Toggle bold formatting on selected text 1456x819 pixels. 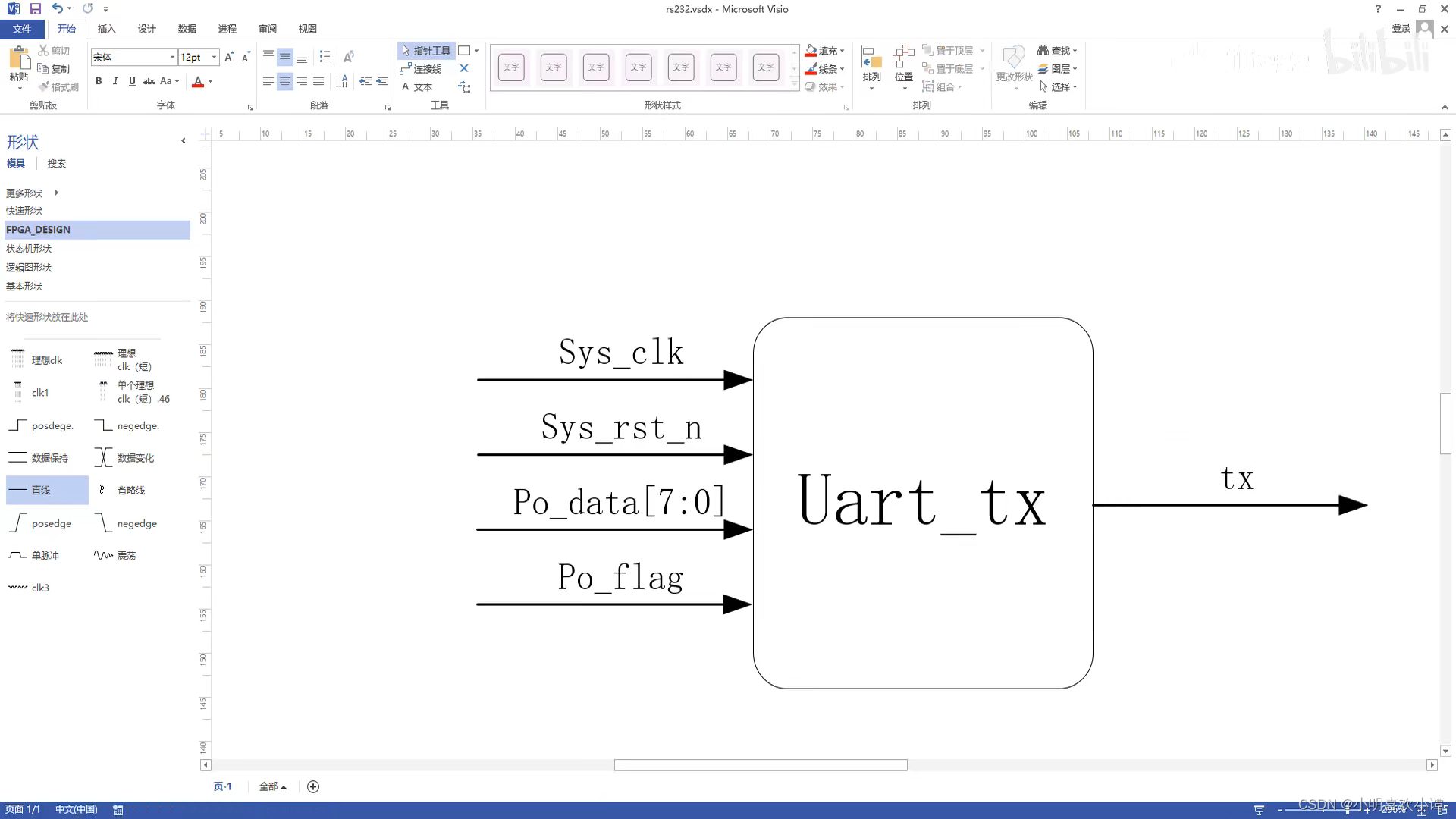(x=99, y=81)
